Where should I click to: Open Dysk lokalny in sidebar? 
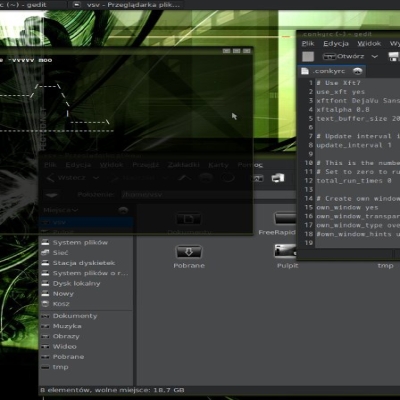coord(76,283)
